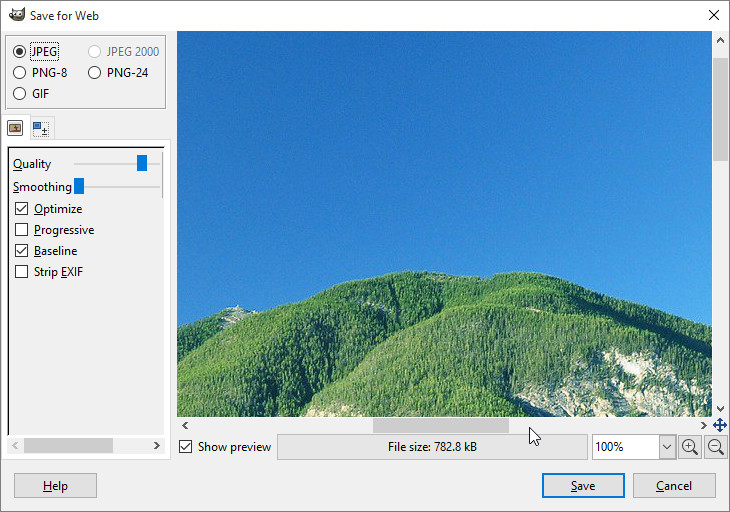Viewport: 730px width, 512px height.
Task: Click the Save button
Action: point(583,486)
